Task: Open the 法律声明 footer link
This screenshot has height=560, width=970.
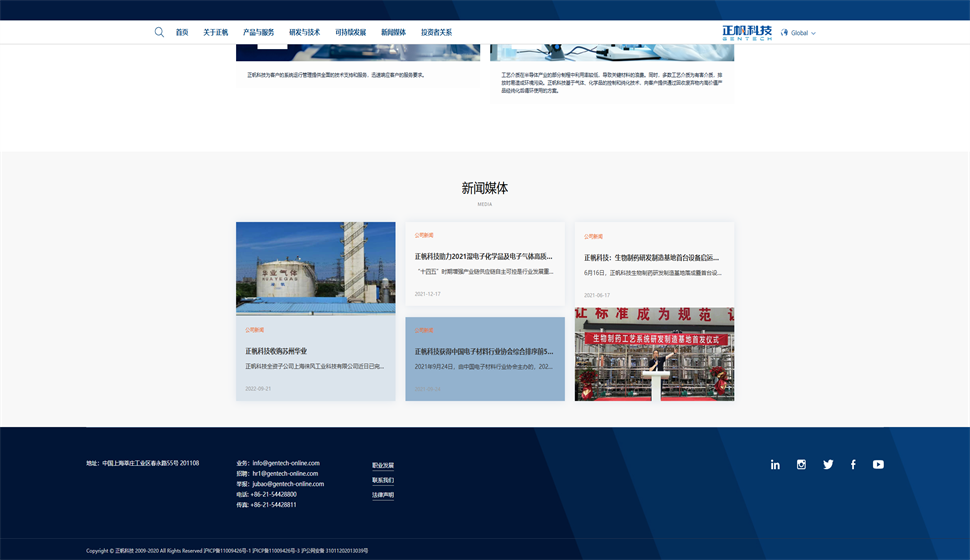Action: pos(383,495)
